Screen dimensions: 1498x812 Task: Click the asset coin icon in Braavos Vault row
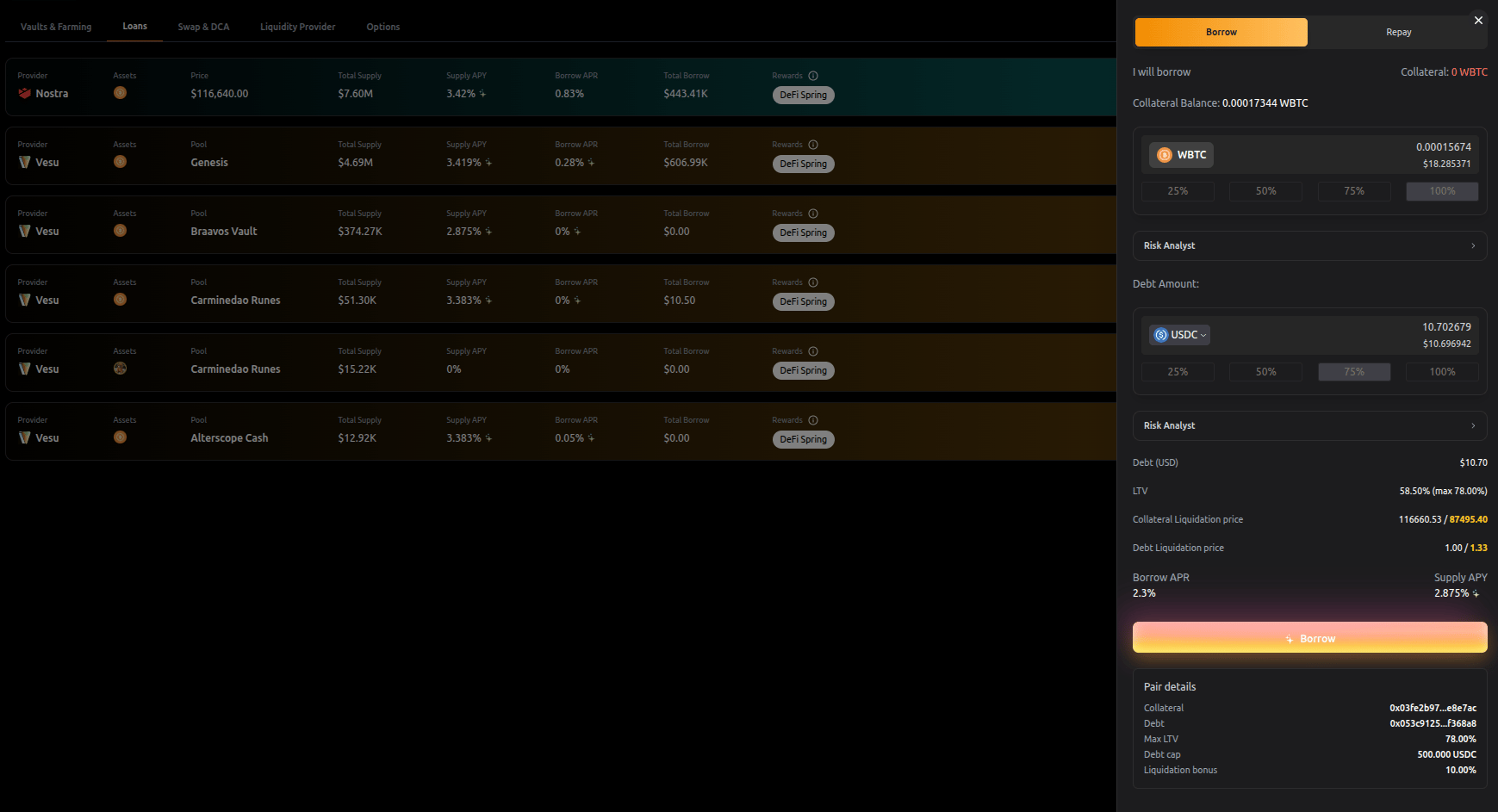click(x=120, y=231)
